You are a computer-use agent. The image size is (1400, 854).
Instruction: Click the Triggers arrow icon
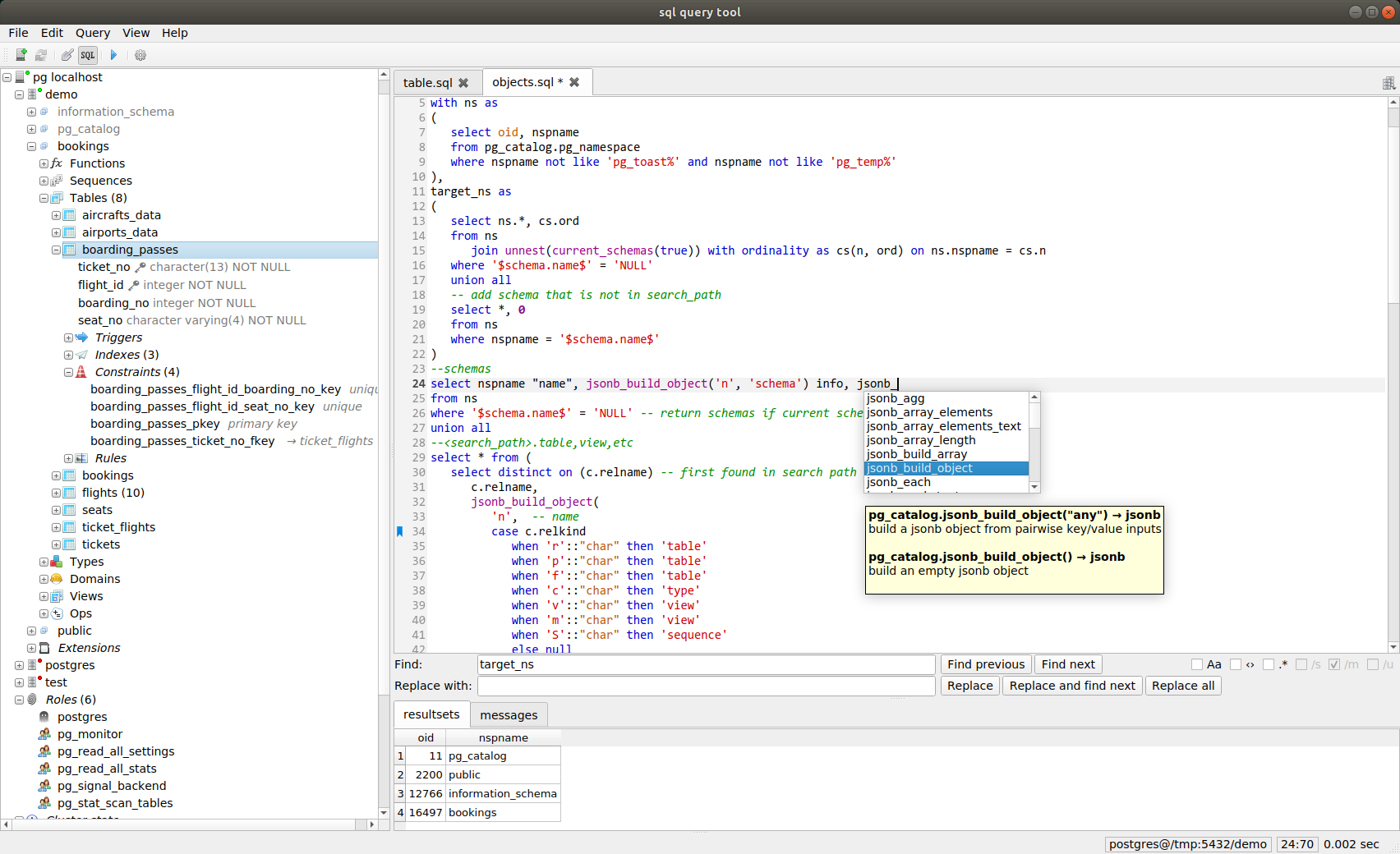[x=81, y=337]
